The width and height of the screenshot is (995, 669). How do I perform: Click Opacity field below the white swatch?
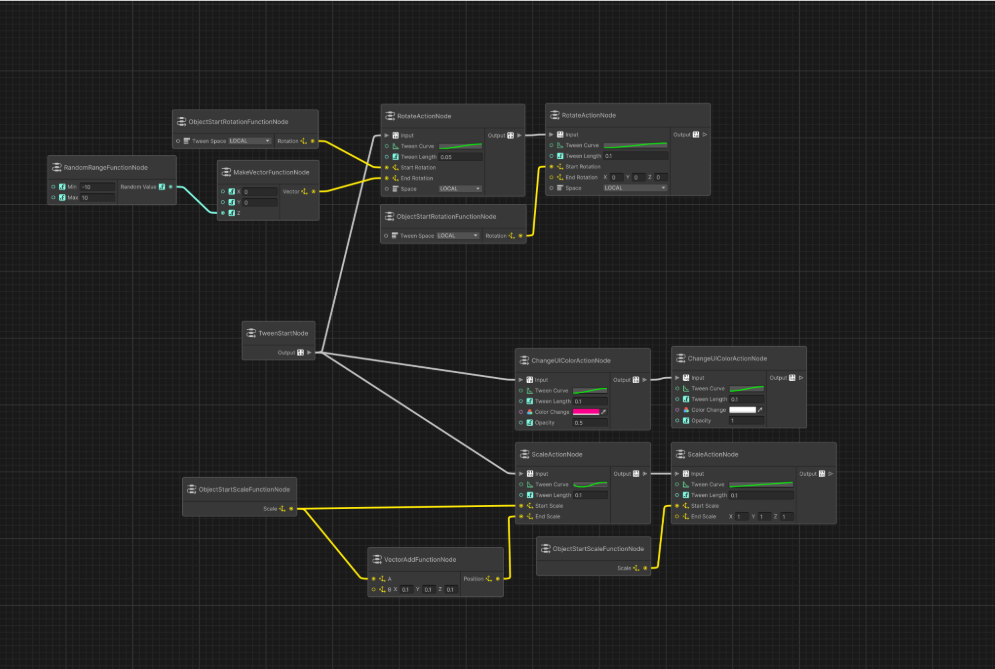coord(747,421)
